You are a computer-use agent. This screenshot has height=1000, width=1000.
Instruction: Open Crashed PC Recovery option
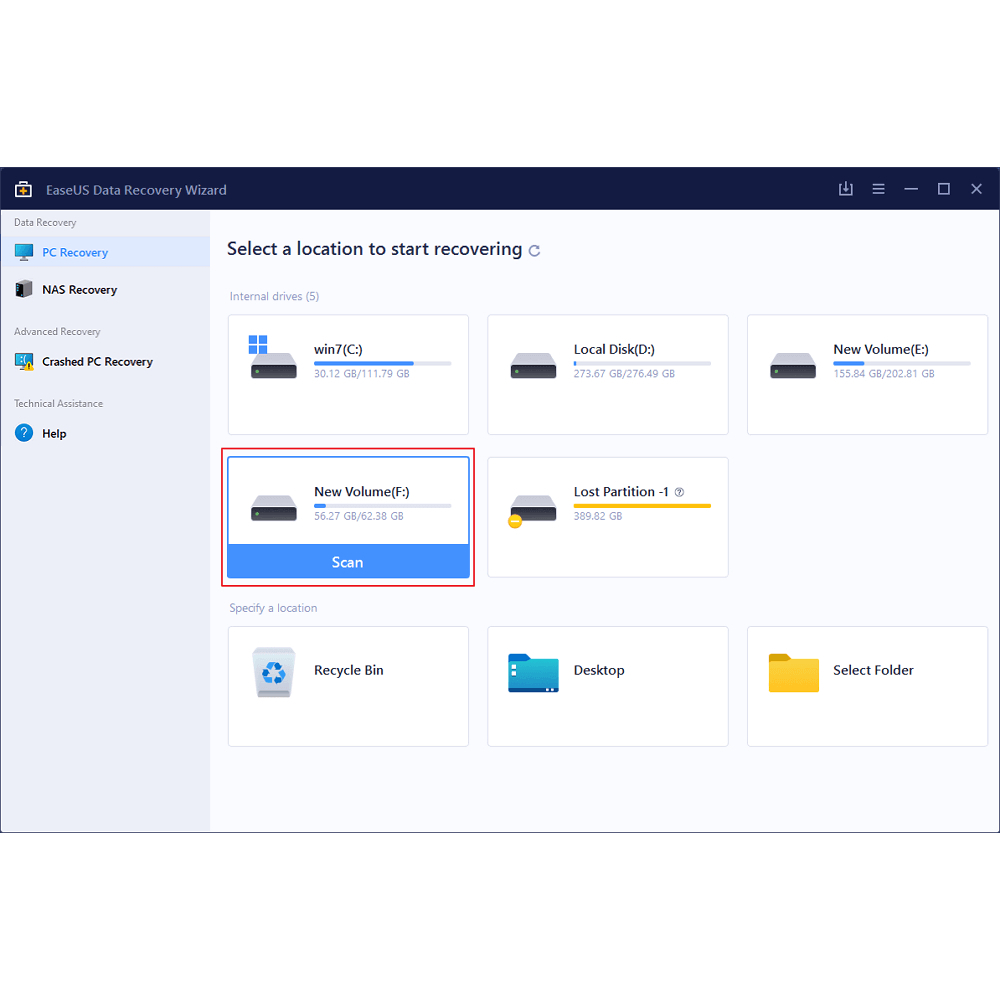click(97, 362)
